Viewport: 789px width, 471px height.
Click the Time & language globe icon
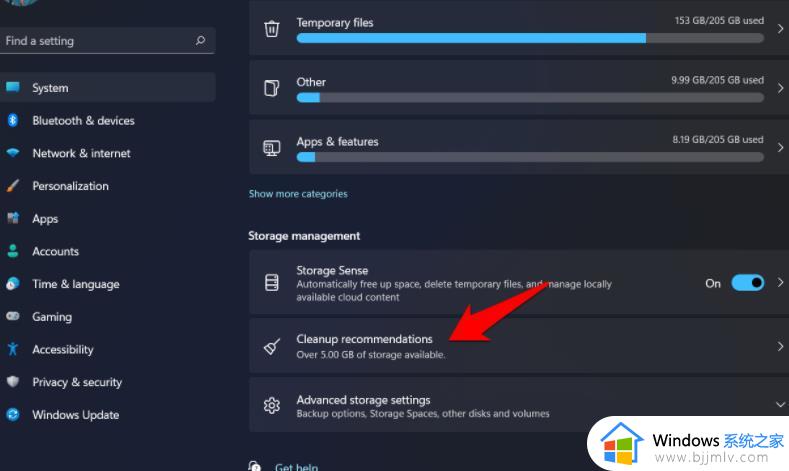[x=13, y=284]
